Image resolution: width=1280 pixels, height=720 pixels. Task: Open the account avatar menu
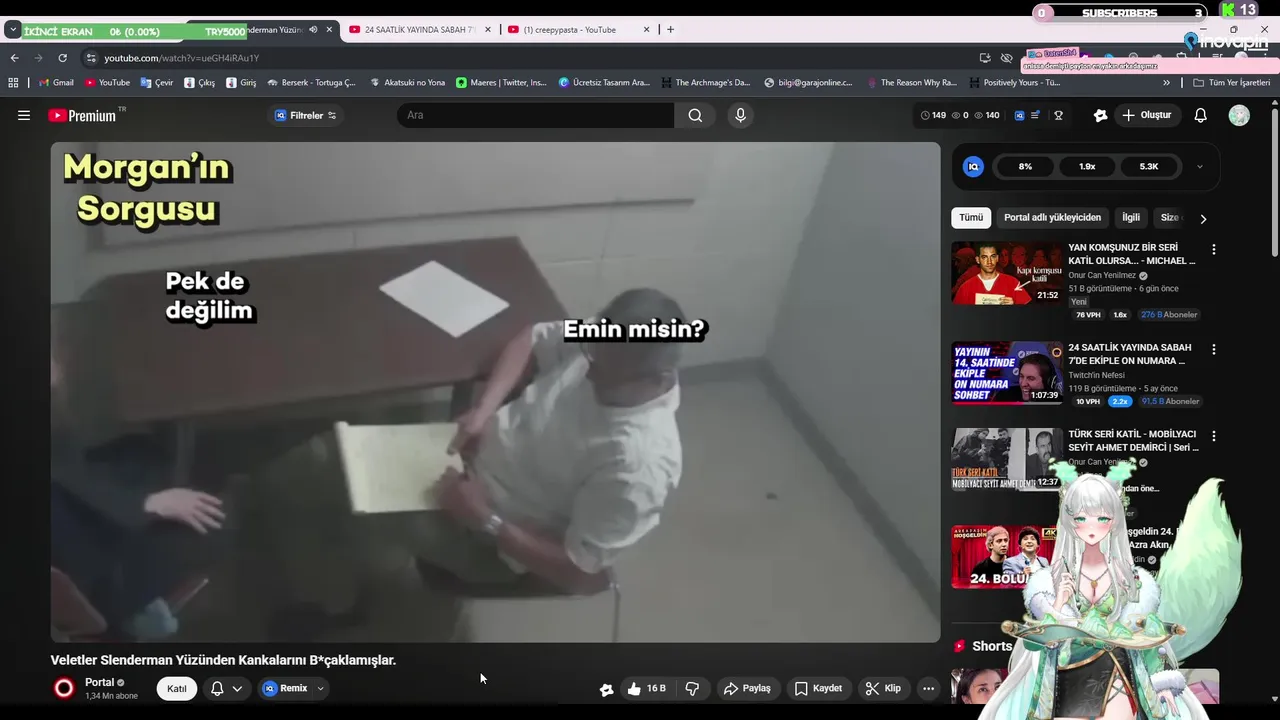1239,115
